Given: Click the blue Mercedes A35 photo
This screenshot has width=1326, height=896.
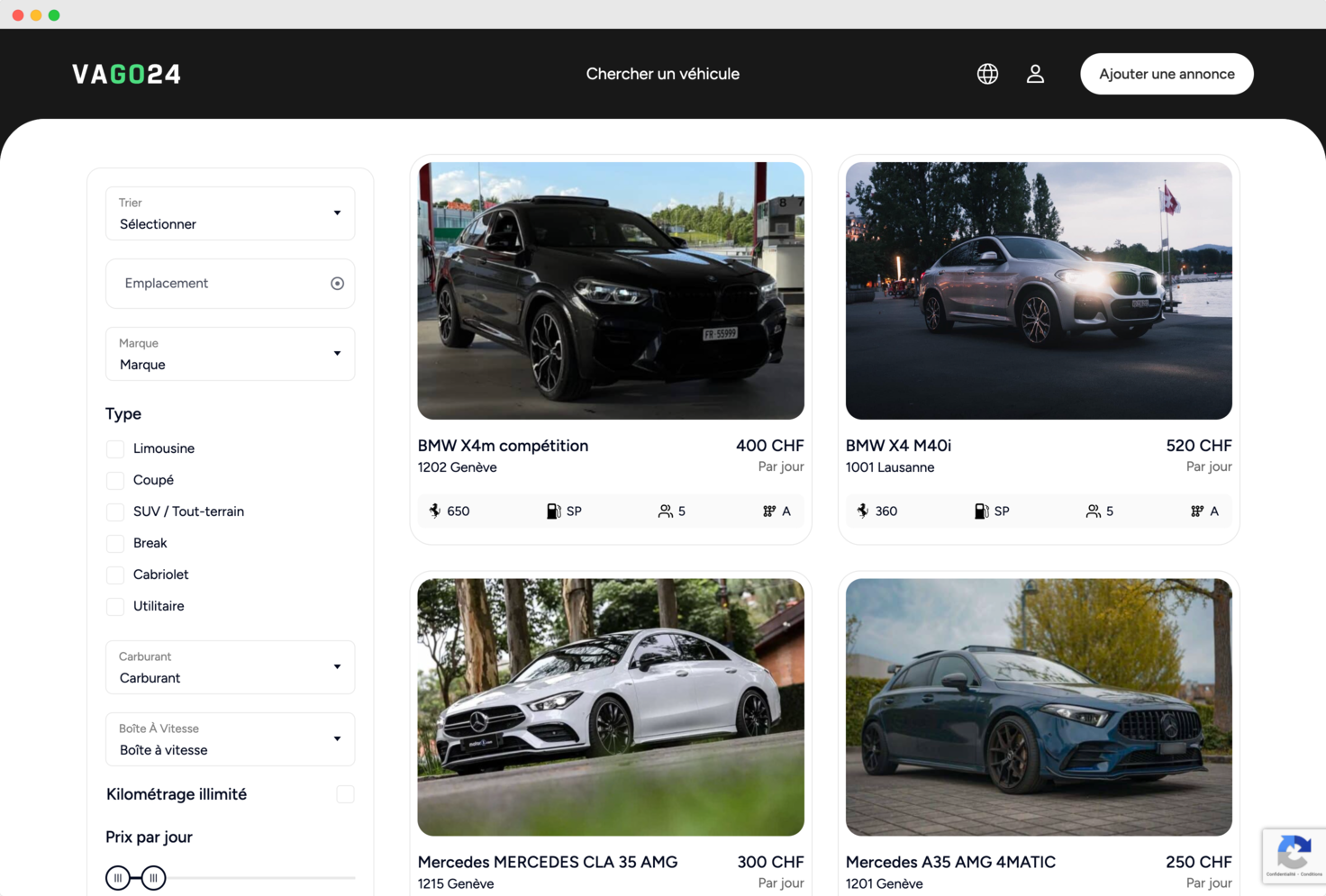Looking at the screenshot, I should point(1039,707).
